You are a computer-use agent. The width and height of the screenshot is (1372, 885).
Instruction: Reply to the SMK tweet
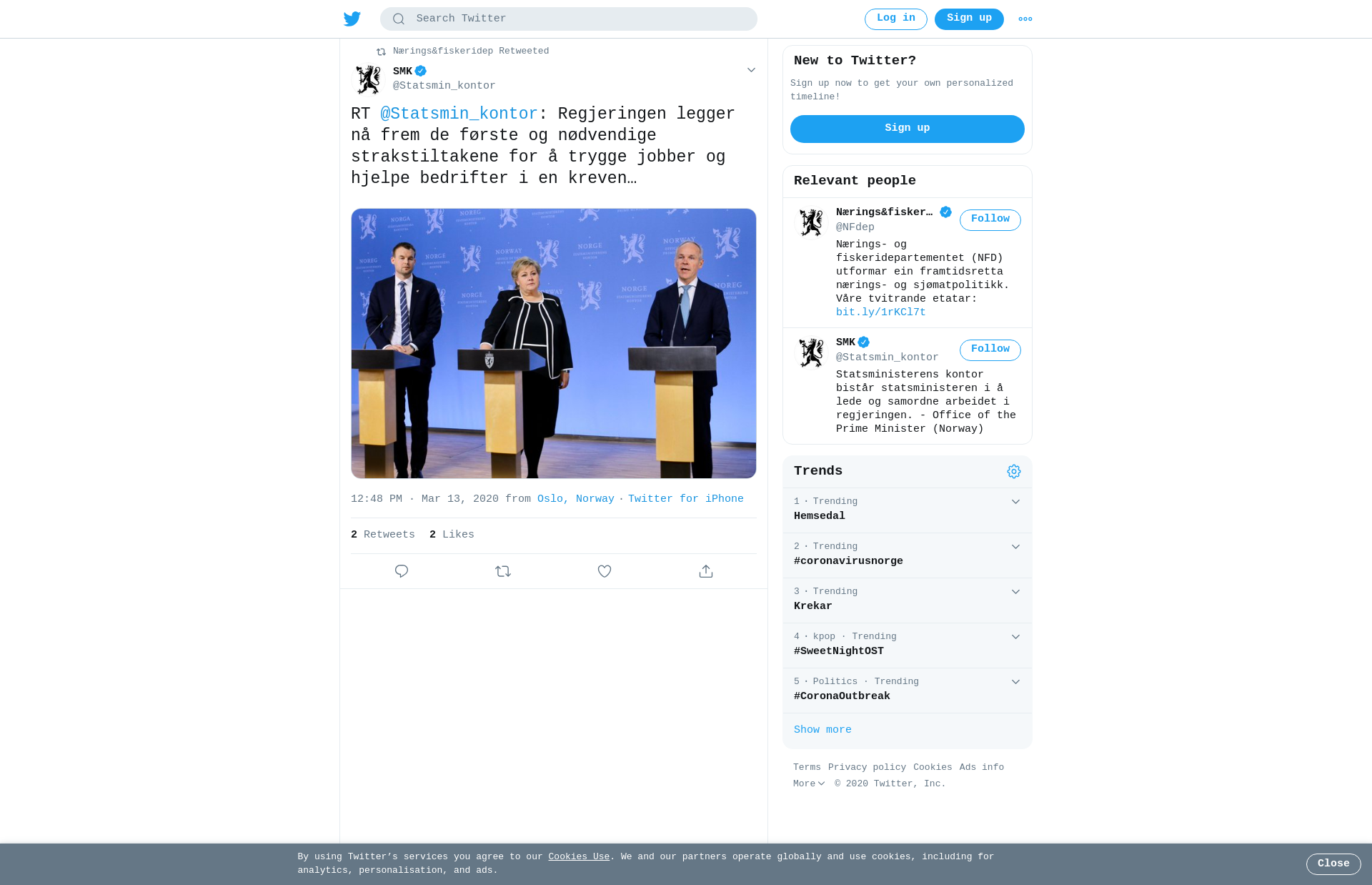(x=402, y=571)
